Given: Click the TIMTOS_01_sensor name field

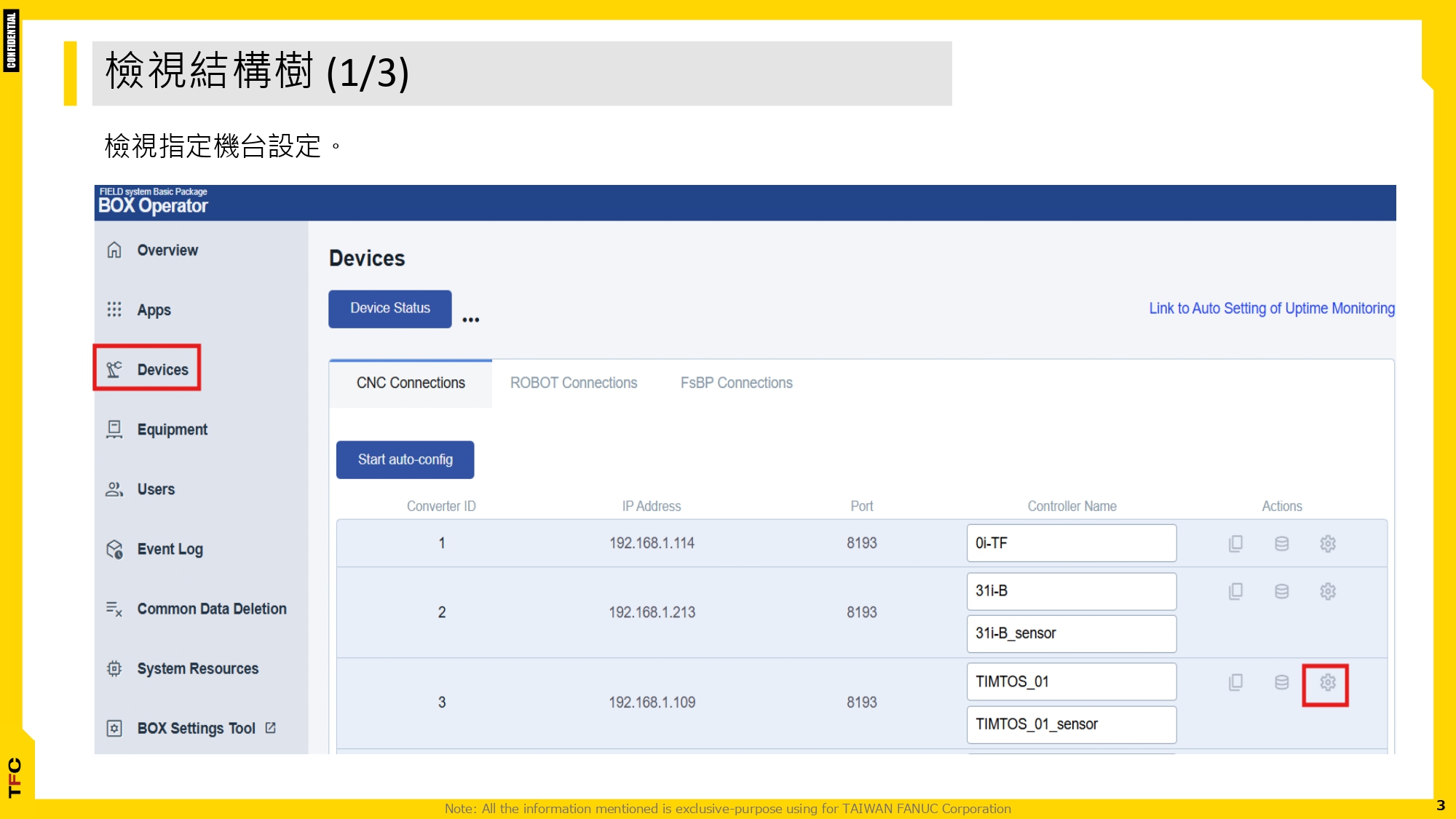Looking at the screenshot, I should pos(1071,724).
